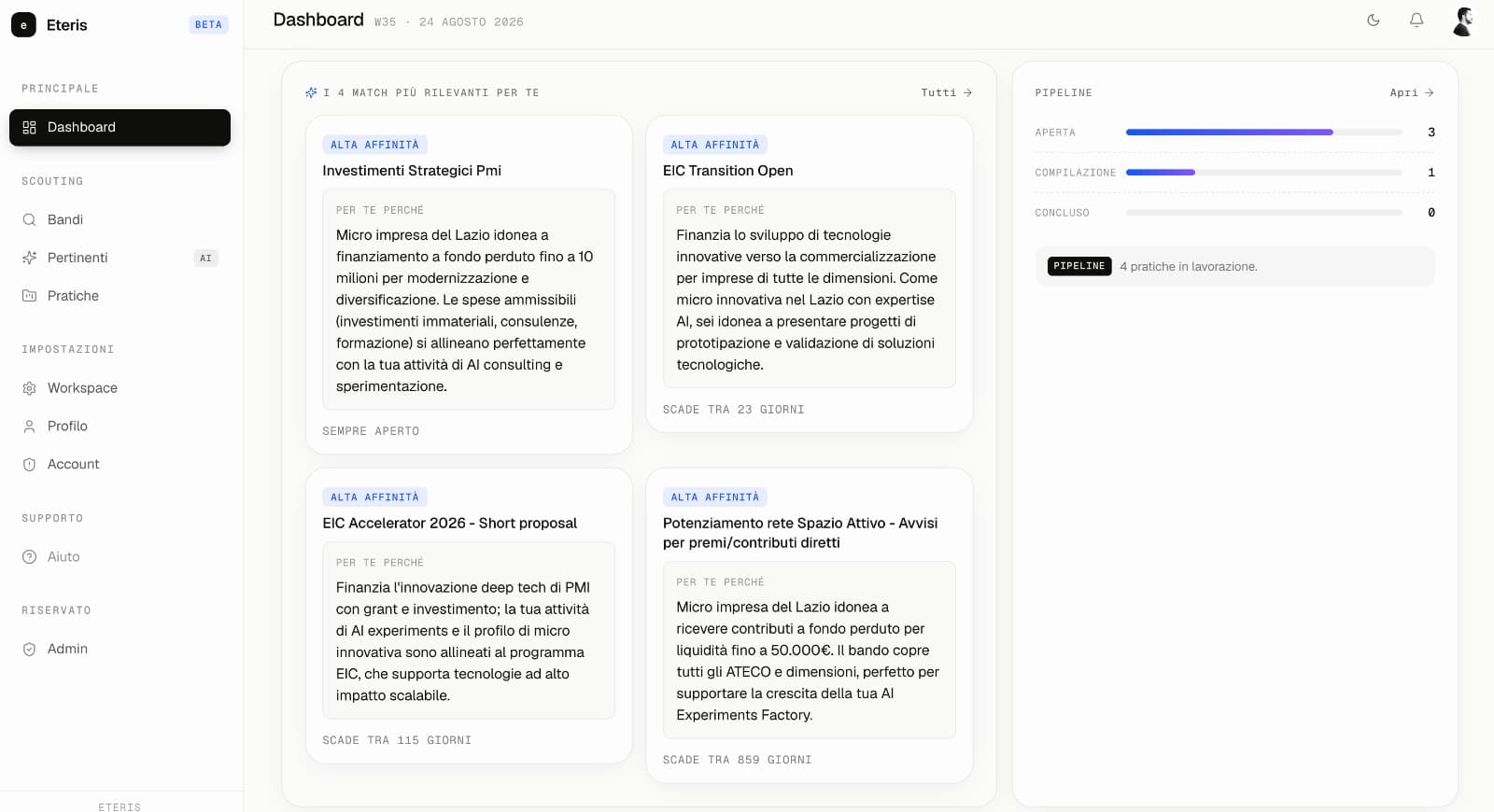Click the Pratiche folder icon

click(x=29, y=296)
